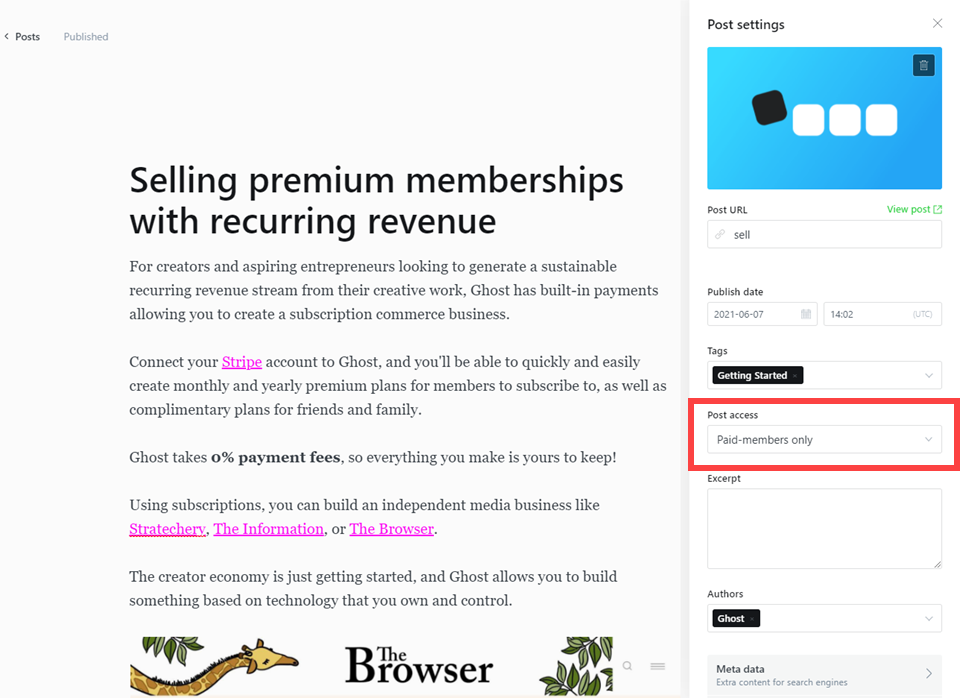Click the search icon on The Browser image
Viewport: 960px width, 698px height.
coord(628,666)
